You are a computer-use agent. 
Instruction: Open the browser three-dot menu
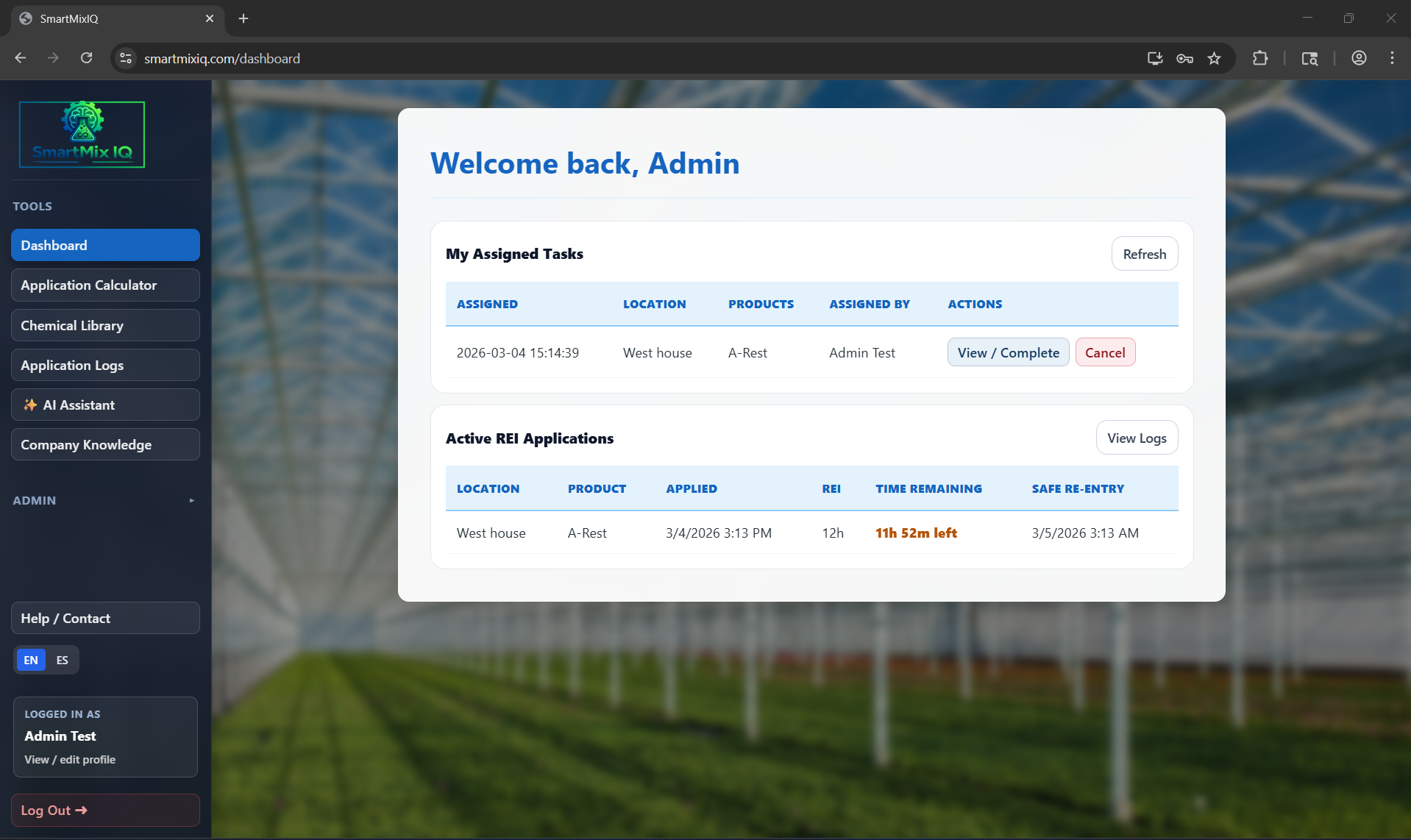1391,58
